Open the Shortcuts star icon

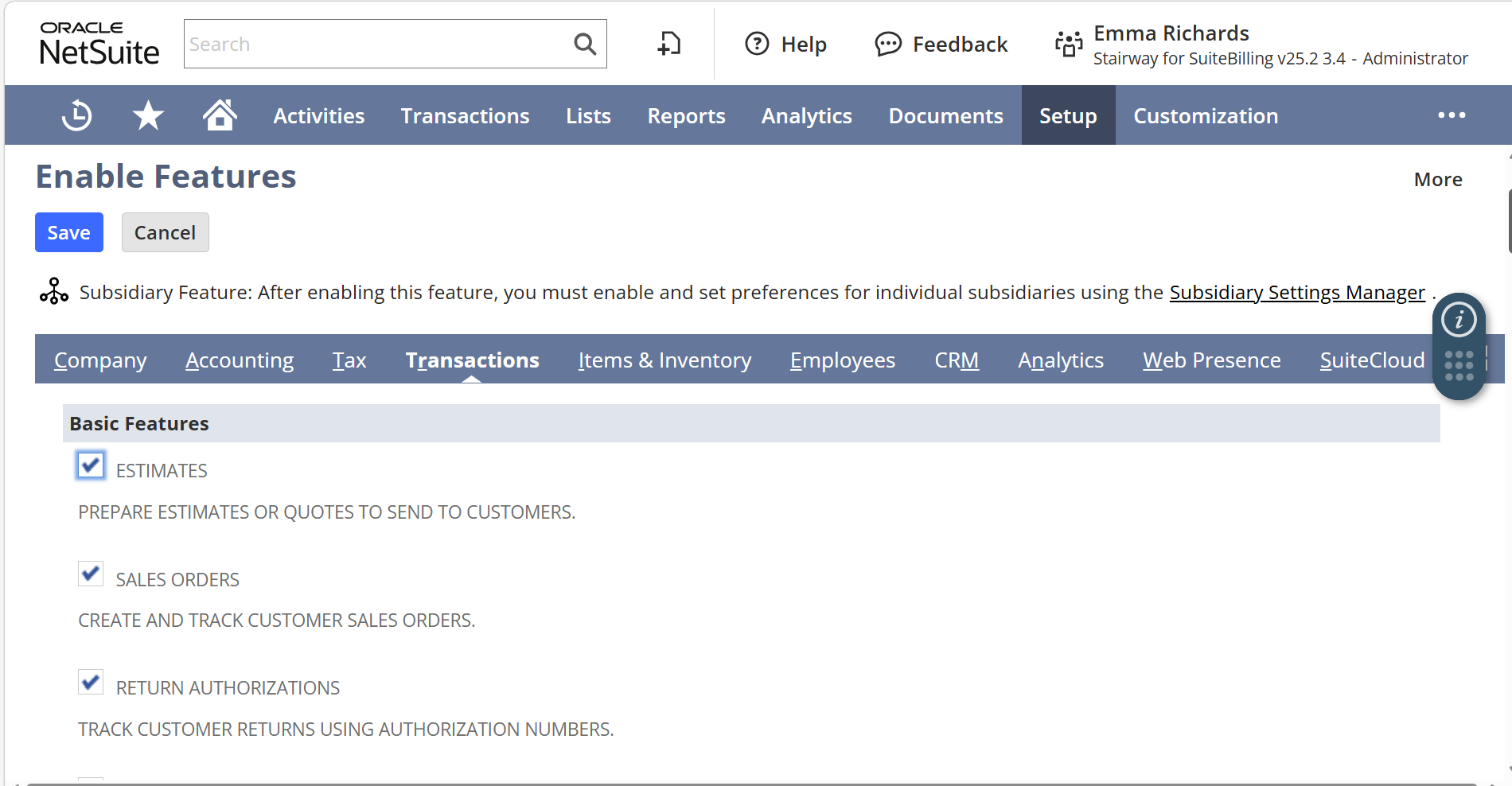coord(148,116)
